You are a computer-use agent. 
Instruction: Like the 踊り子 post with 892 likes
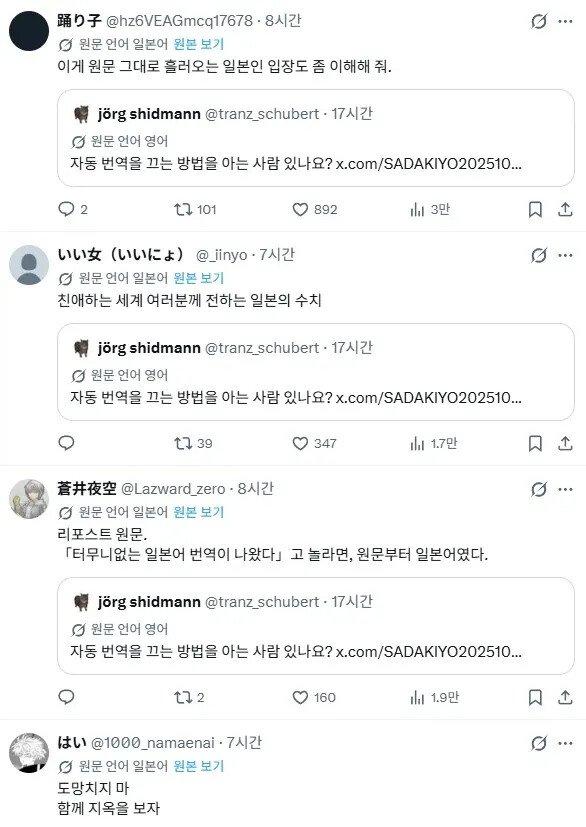(x=314, y=209)
